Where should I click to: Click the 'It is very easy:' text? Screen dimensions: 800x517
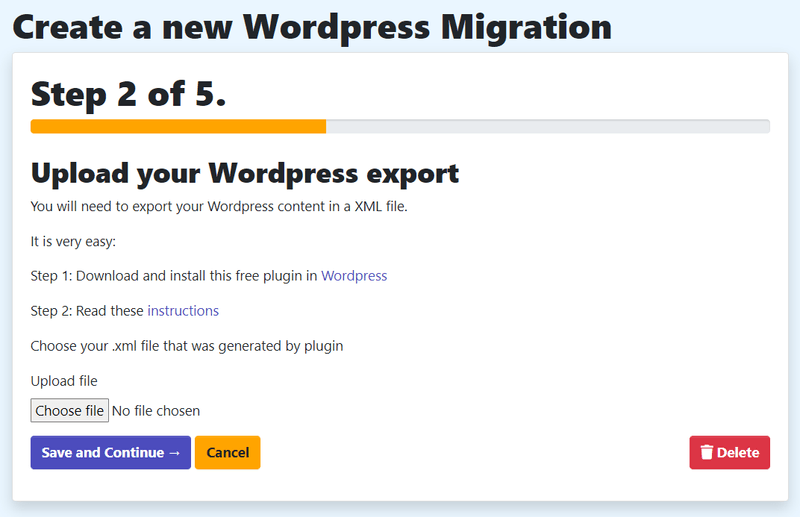pyautogui.click(x=73, y=241)
